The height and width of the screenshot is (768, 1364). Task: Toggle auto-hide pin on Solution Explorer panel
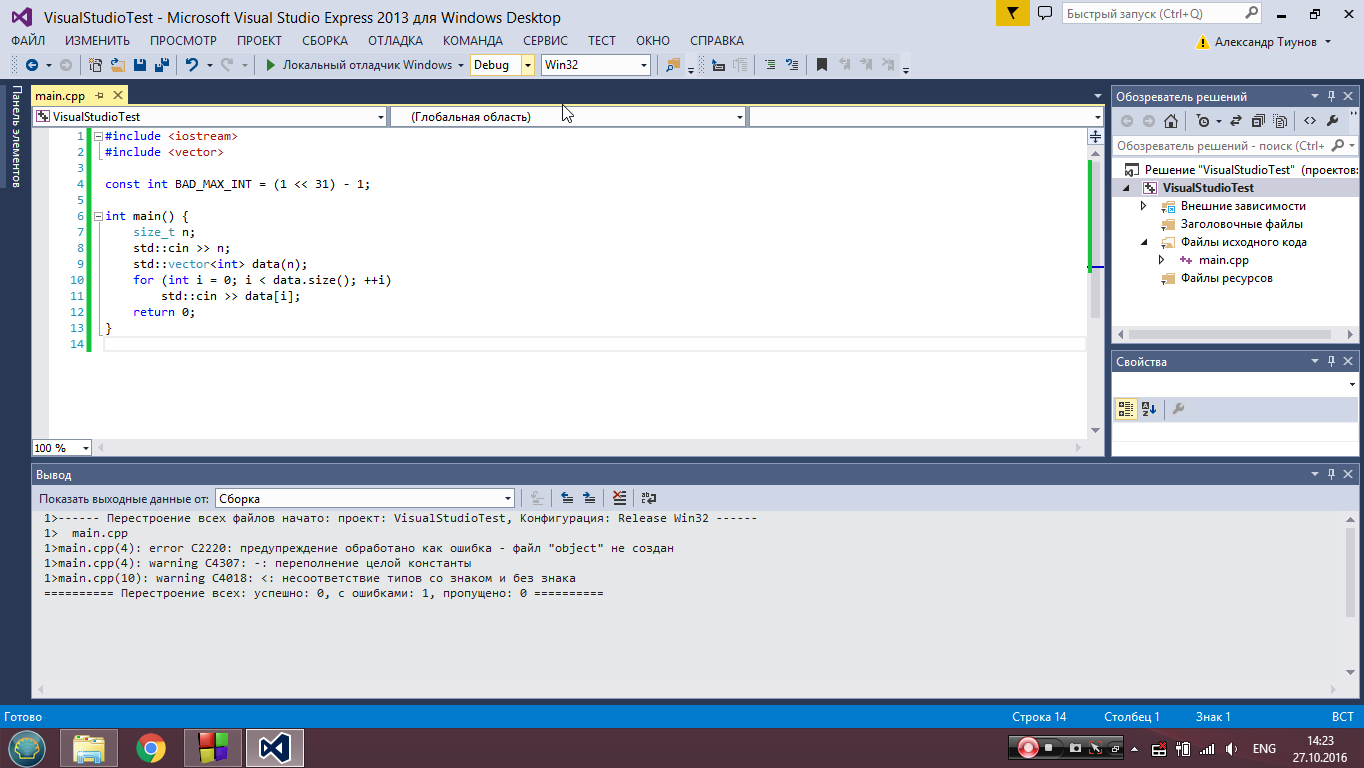click(1331, 97)
